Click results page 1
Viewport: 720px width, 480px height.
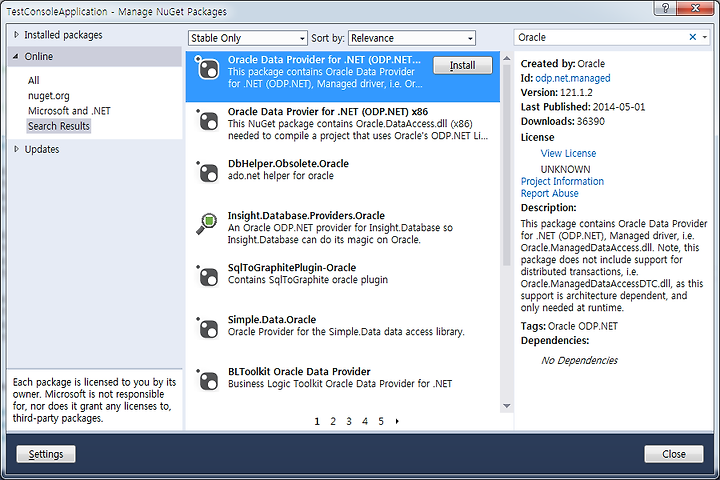[x=317, y=421]
